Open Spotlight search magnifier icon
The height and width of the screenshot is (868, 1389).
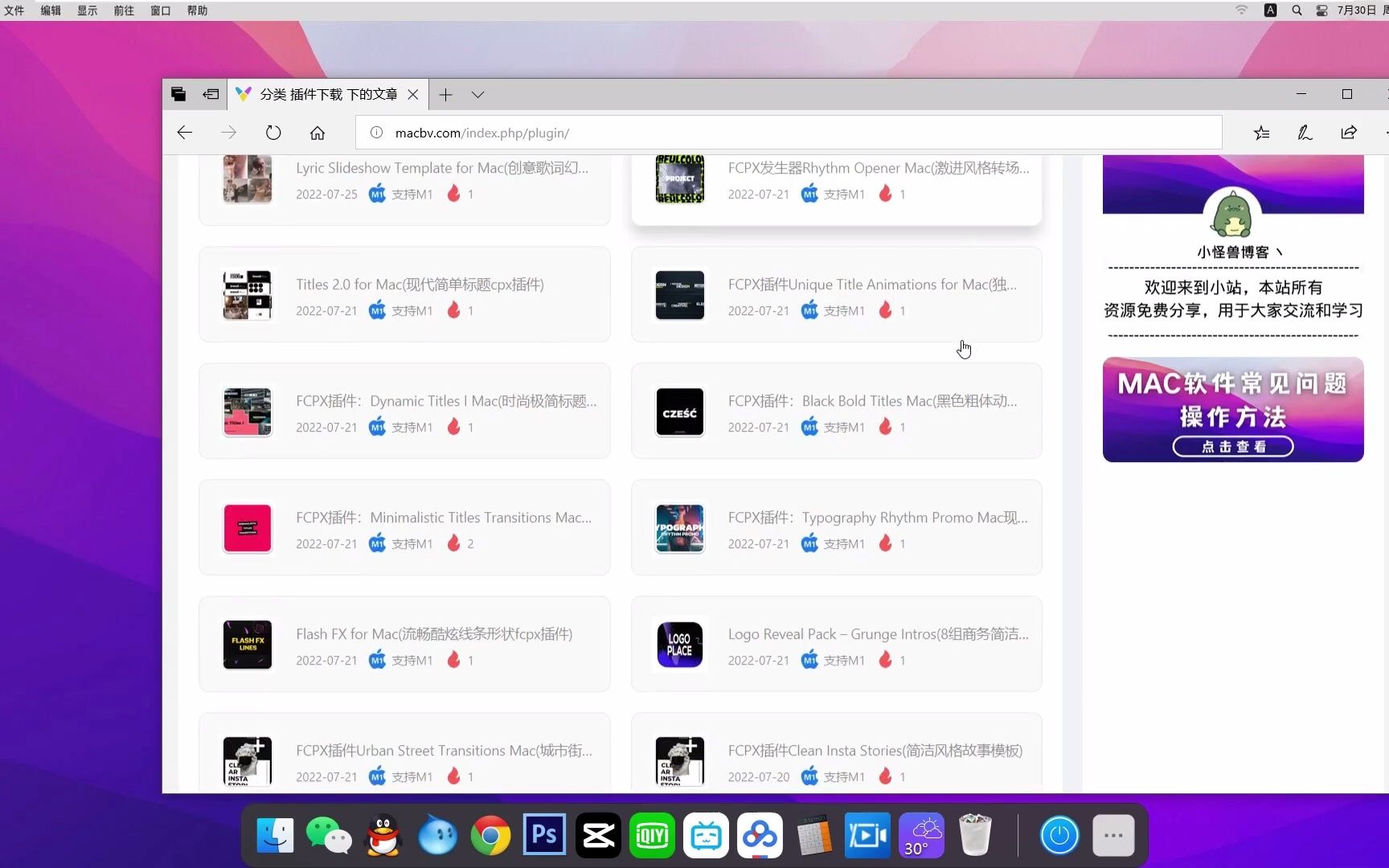click(1297, 10)
